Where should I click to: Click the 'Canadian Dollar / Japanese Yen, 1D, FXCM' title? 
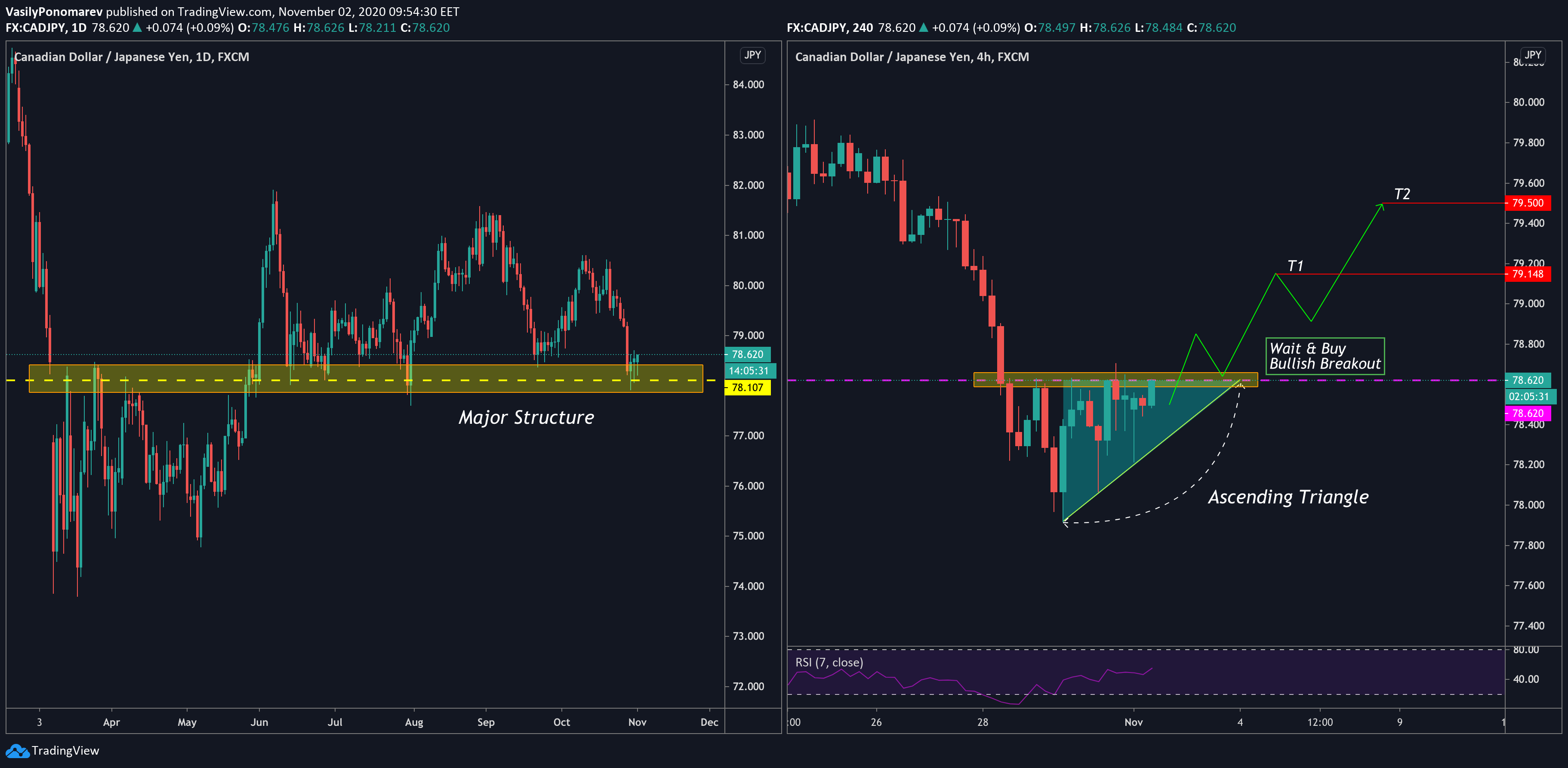(132, 57)
